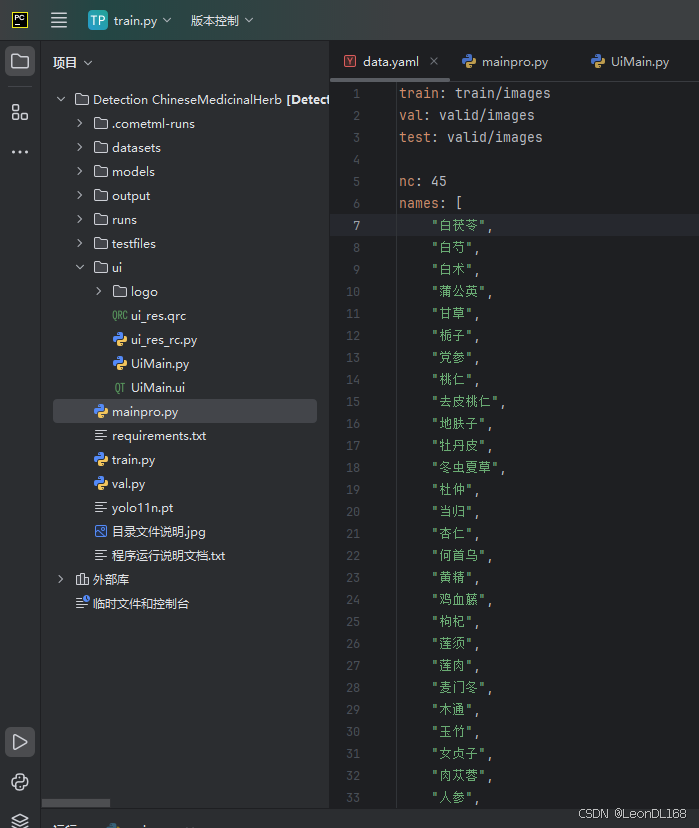The width and height of the screenshot is (699, 828).
Task: Click the Python icon beside val.py
Action: pos(101,483)
